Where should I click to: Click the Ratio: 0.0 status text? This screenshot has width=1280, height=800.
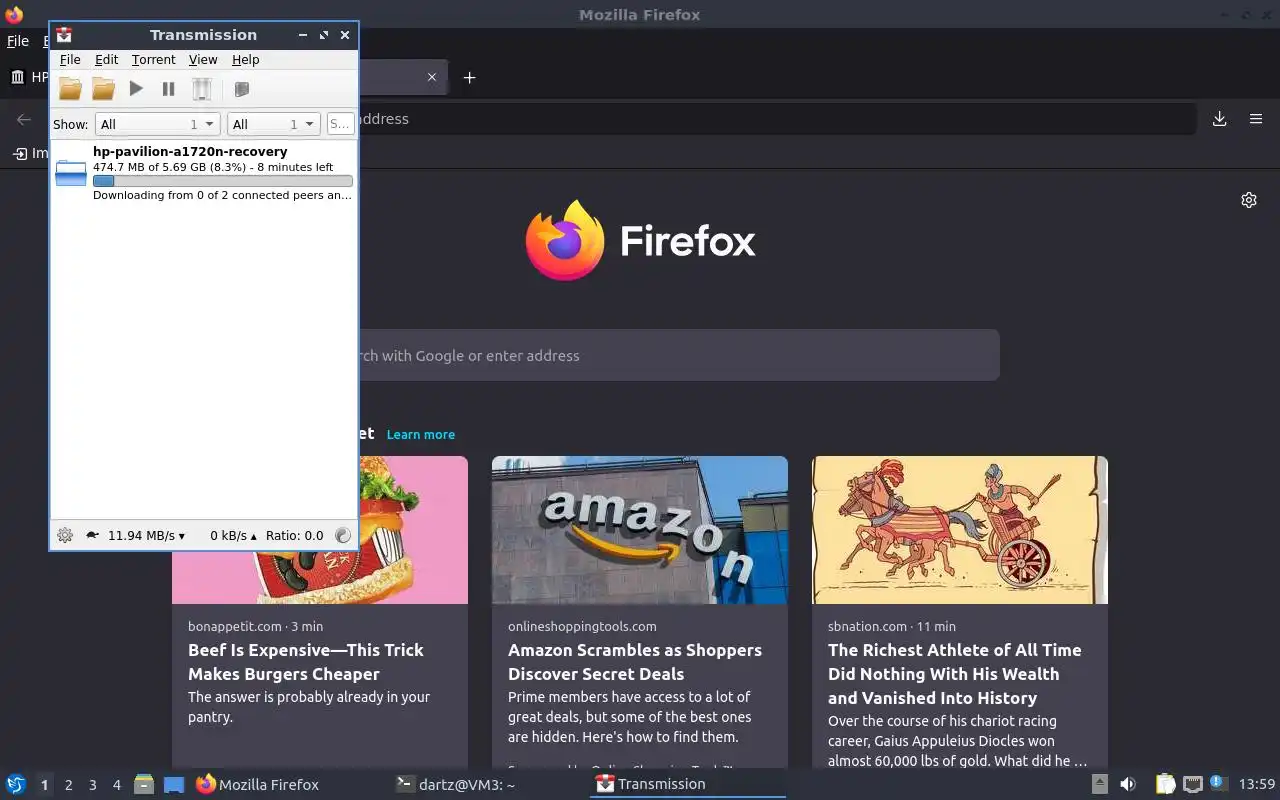(294, 535)
